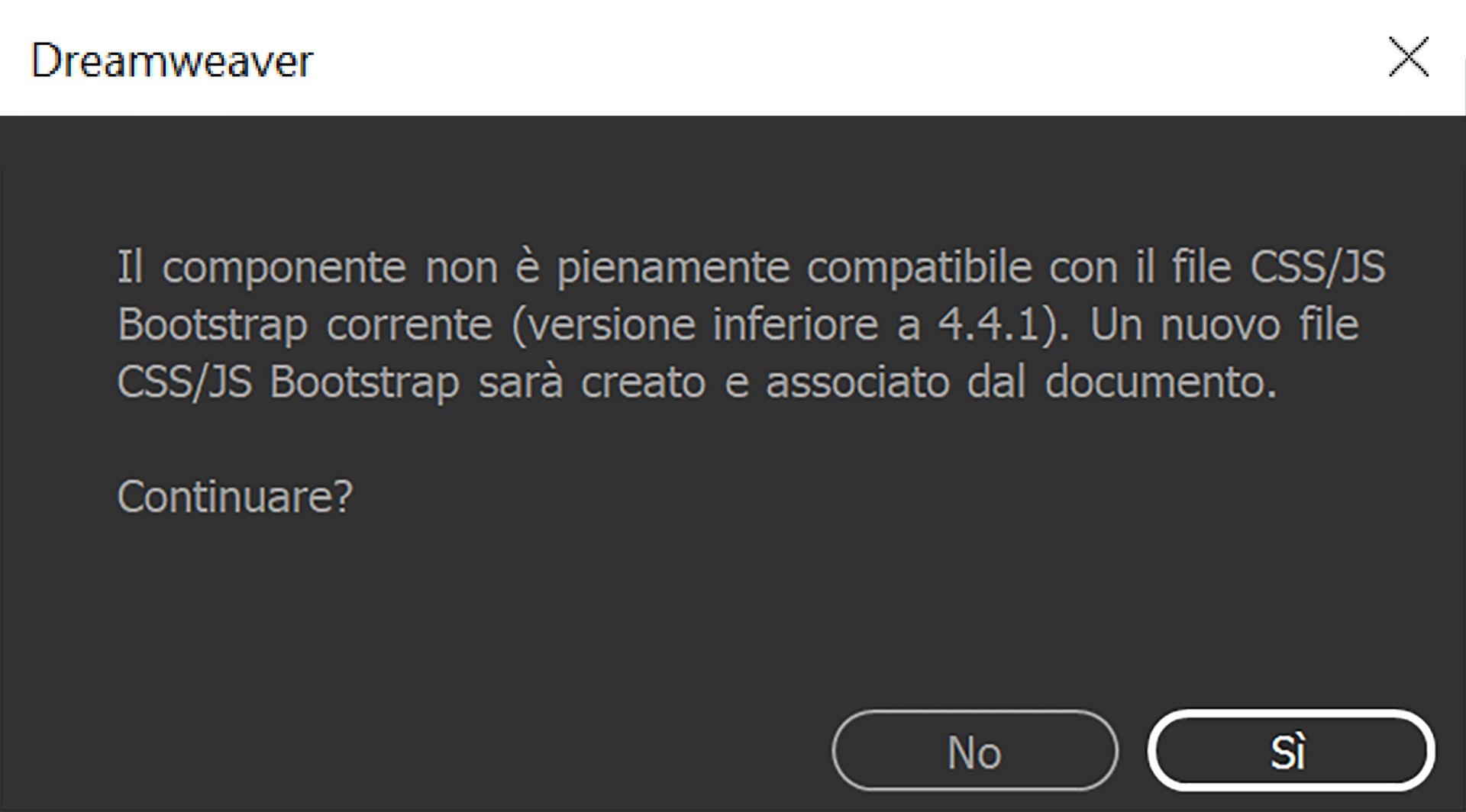Image resolution: width=1466 pixels, height=812 pixels.
Task: Dismiss the dialog with the X button
Action: [x=1409, y=57]
